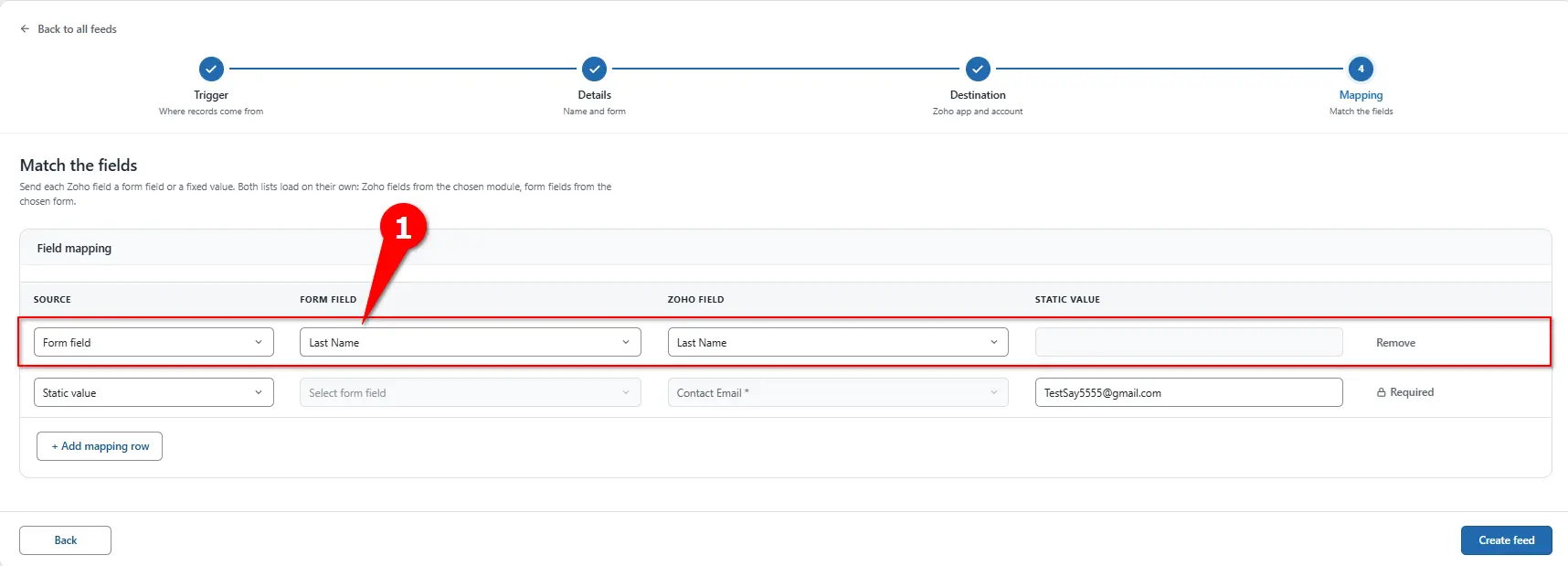Viewport: 1568px width, 566px height.
Task: Go to the Details step label
Action: 594,95
